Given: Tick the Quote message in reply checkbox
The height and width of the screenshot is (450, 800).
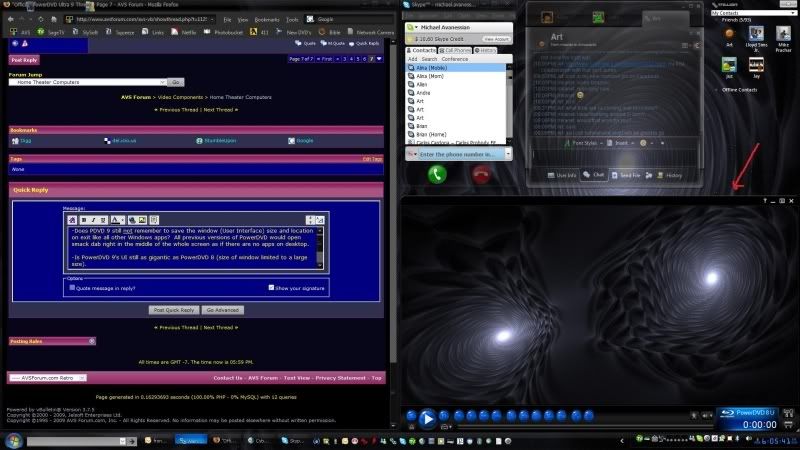Looking at the screenshot, I should (x=72, y=287).
